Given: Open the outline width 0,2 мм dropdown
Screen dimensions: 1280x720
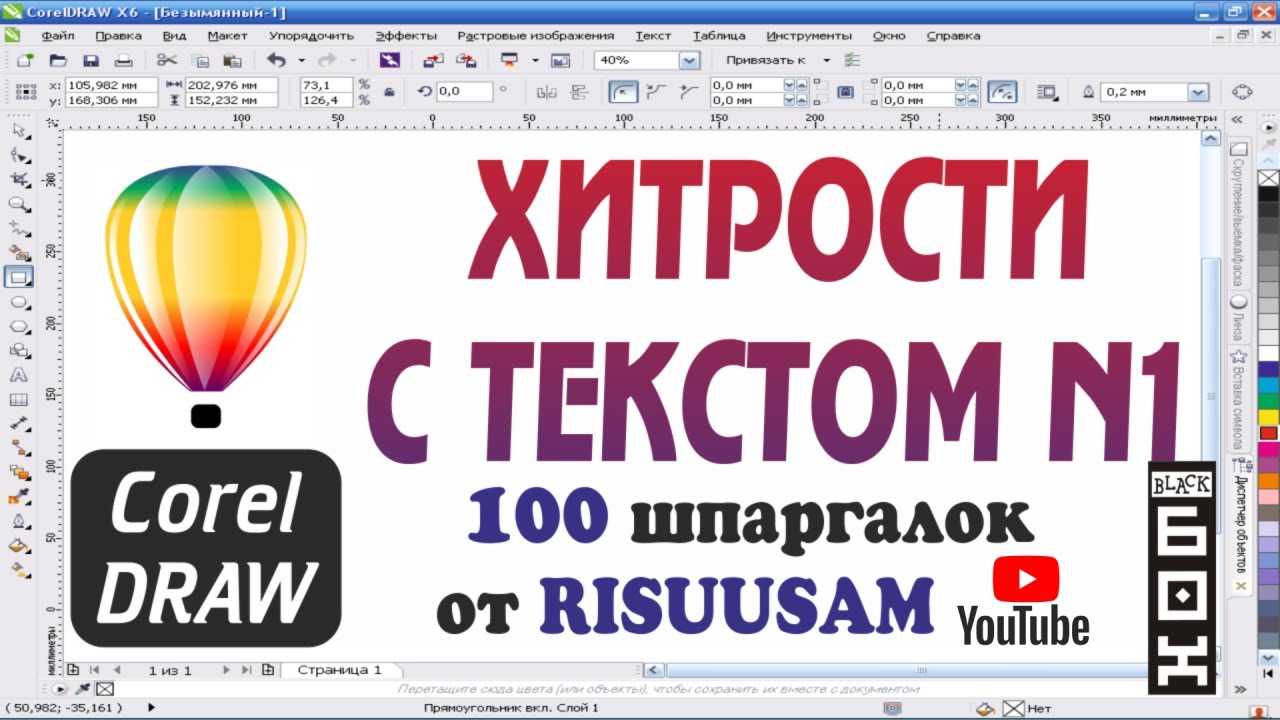Looking at the screenshot, I should 1198,92.
